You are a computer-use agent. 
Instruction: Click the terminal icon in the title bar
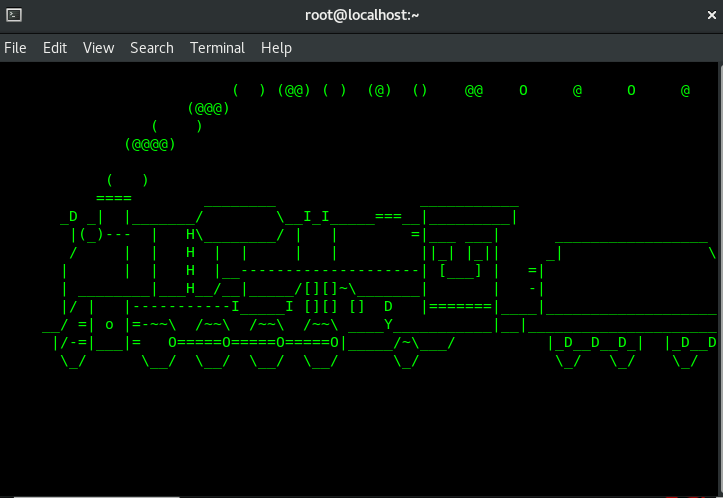pos(14,15)
